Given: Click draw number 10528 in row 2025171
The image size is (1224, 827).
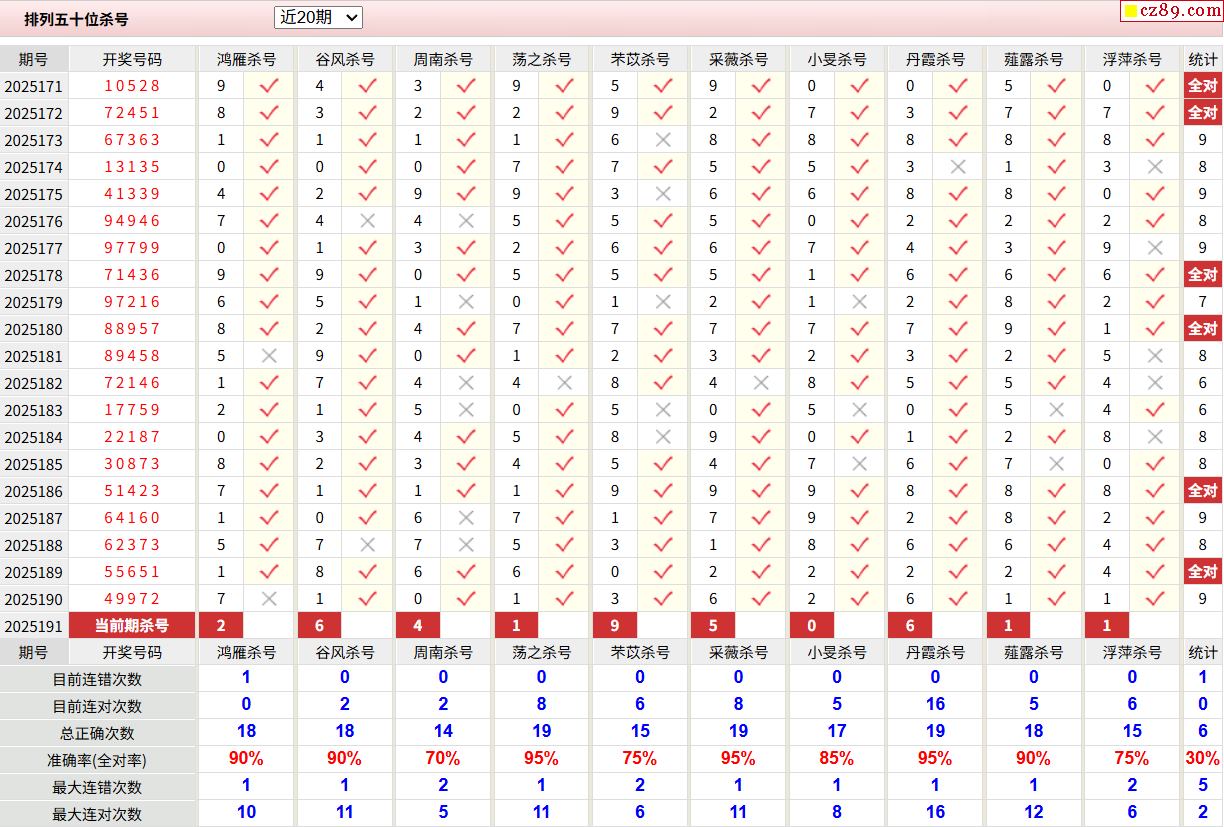Looking at the screenshot, I should [x=132, y=86].
